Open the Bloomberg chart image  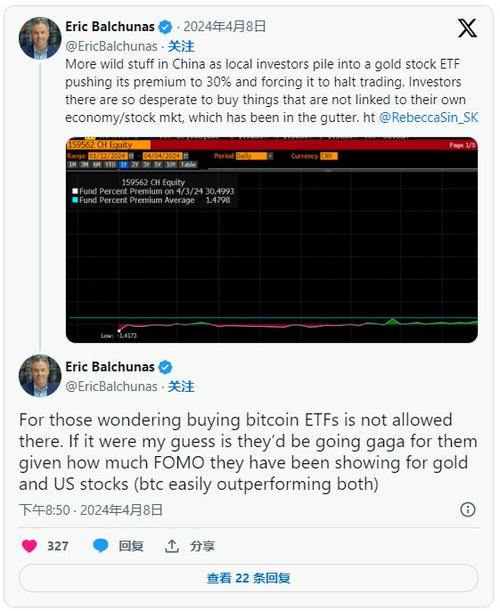click(x=272, y=240)
